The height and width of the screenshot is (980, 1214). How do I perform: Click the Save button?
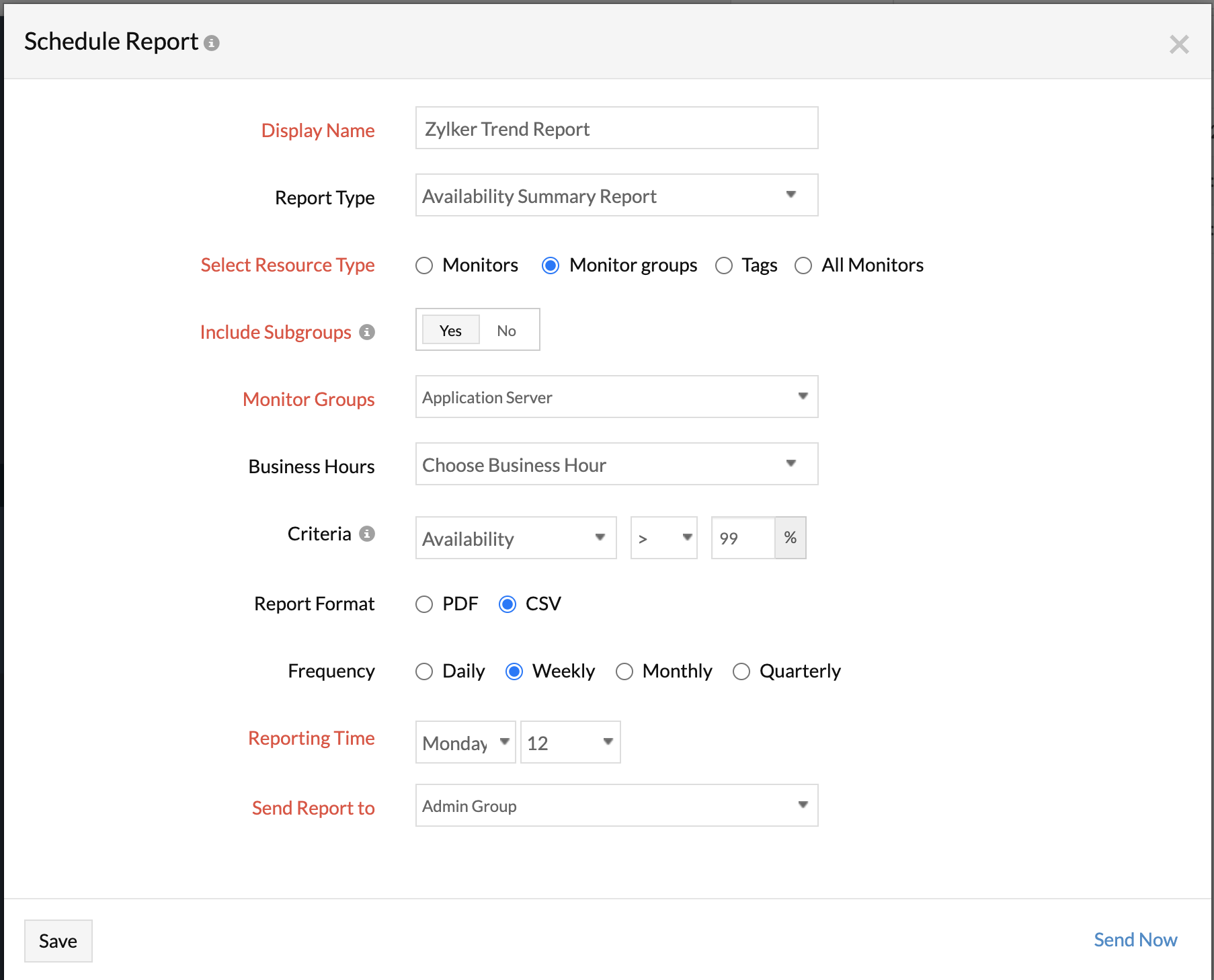(58, 941)
